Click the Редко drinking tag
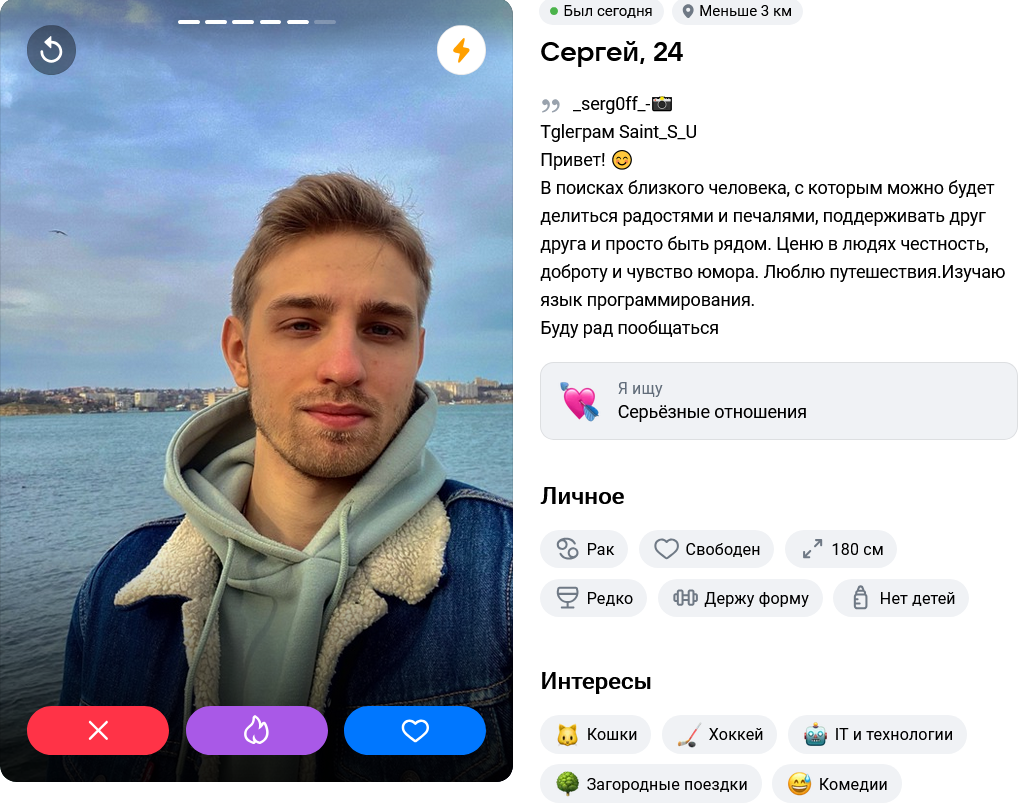 coord(593,598)
